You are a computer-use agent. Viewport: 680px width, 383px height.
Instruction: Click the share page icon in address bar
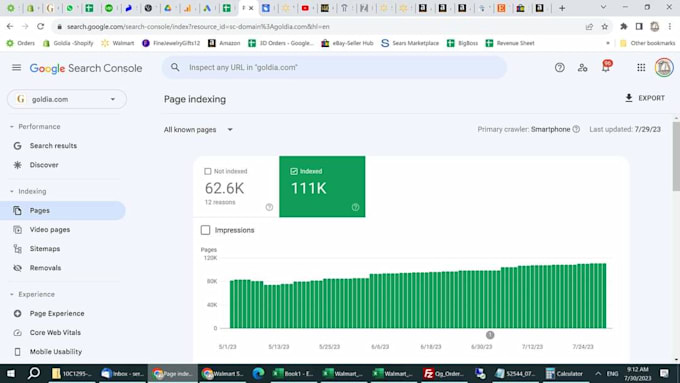point(589,26)
